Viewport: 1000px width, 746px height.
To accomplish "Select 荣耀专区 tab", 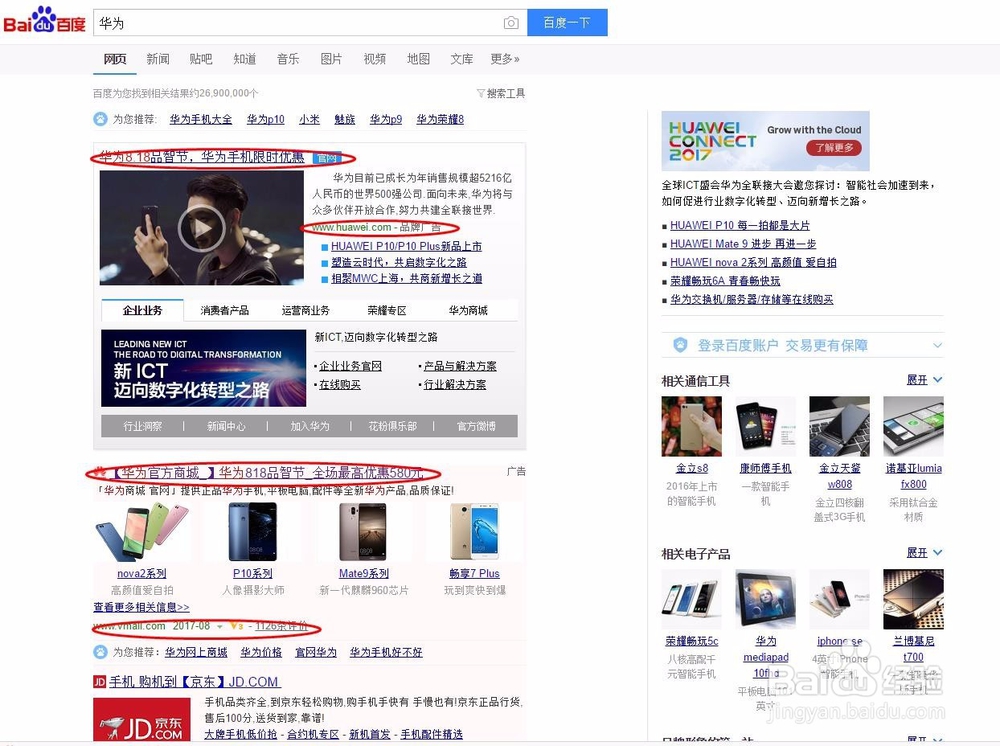I will (386, 310).
